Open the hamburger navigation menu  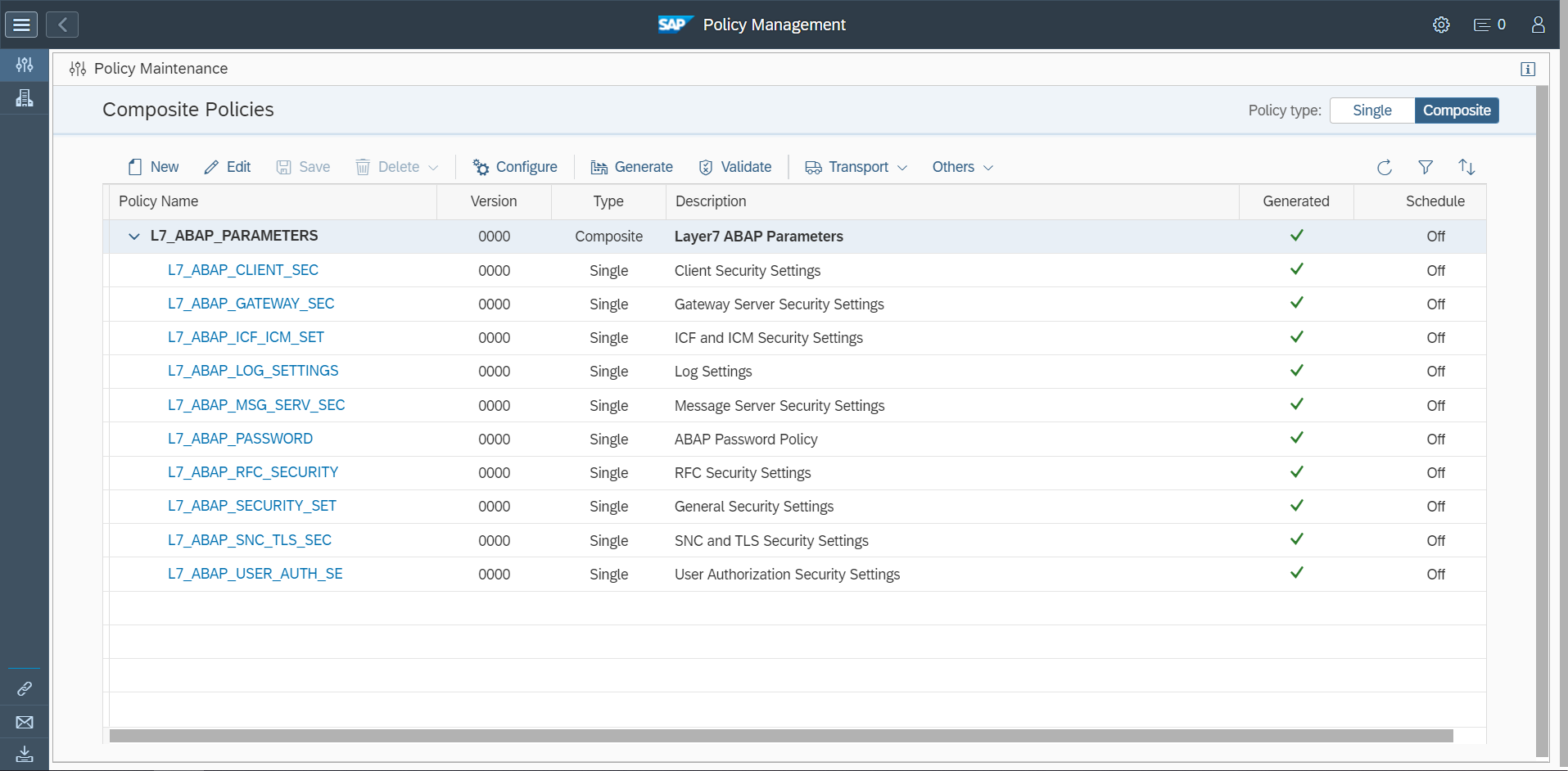point(21,25)
